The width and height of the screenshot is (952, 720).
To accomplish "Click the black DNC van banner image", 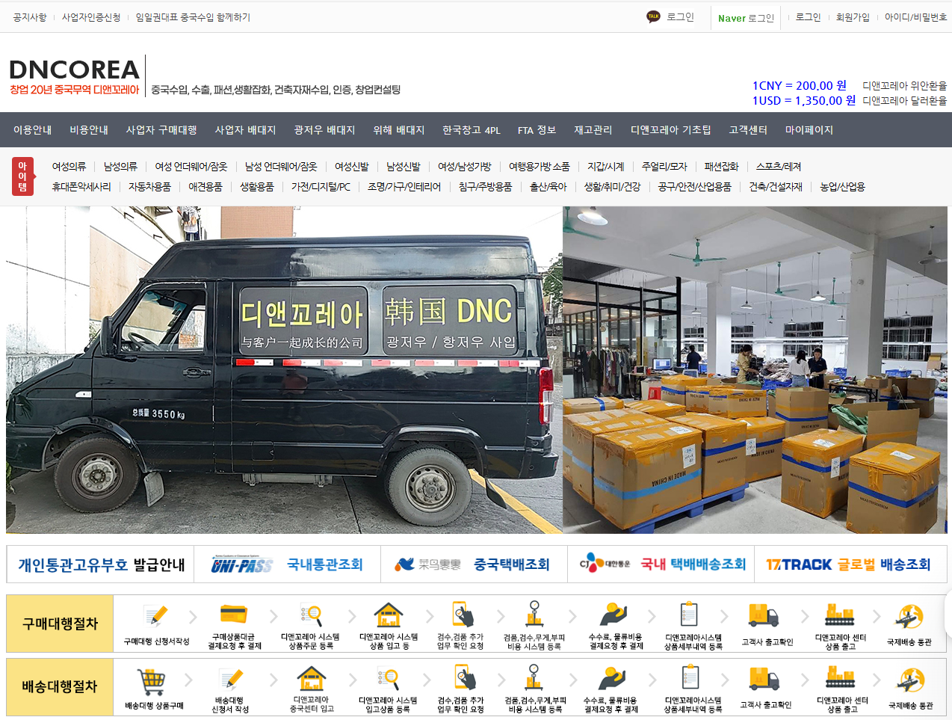I will click(x=284, y=370).
